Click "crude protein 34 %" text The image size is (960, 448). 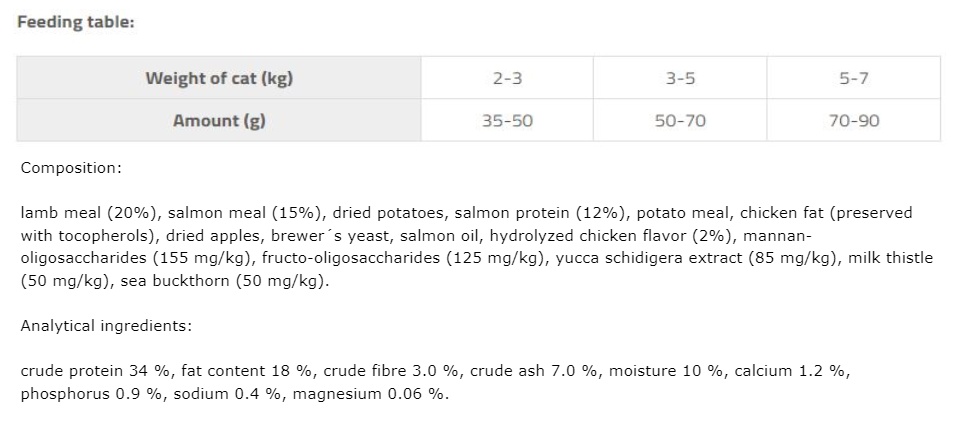92,371
